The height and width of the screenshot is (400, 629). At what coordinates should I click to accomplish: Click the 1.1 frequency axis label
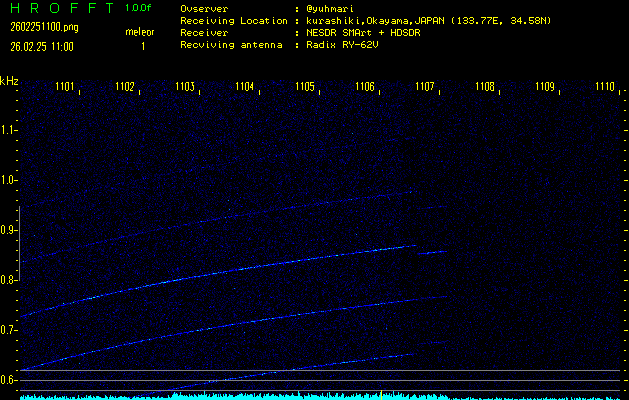pos(9,130)
